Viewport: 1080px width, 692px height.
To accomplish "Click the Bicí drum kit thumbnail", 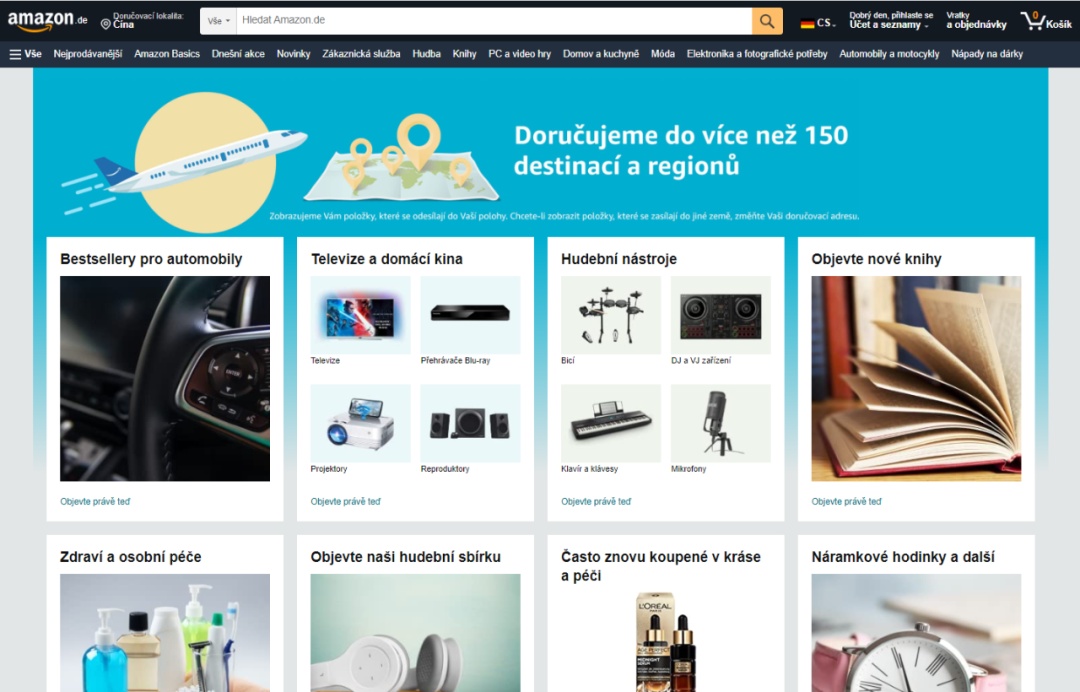I will [x=611, y=315].
